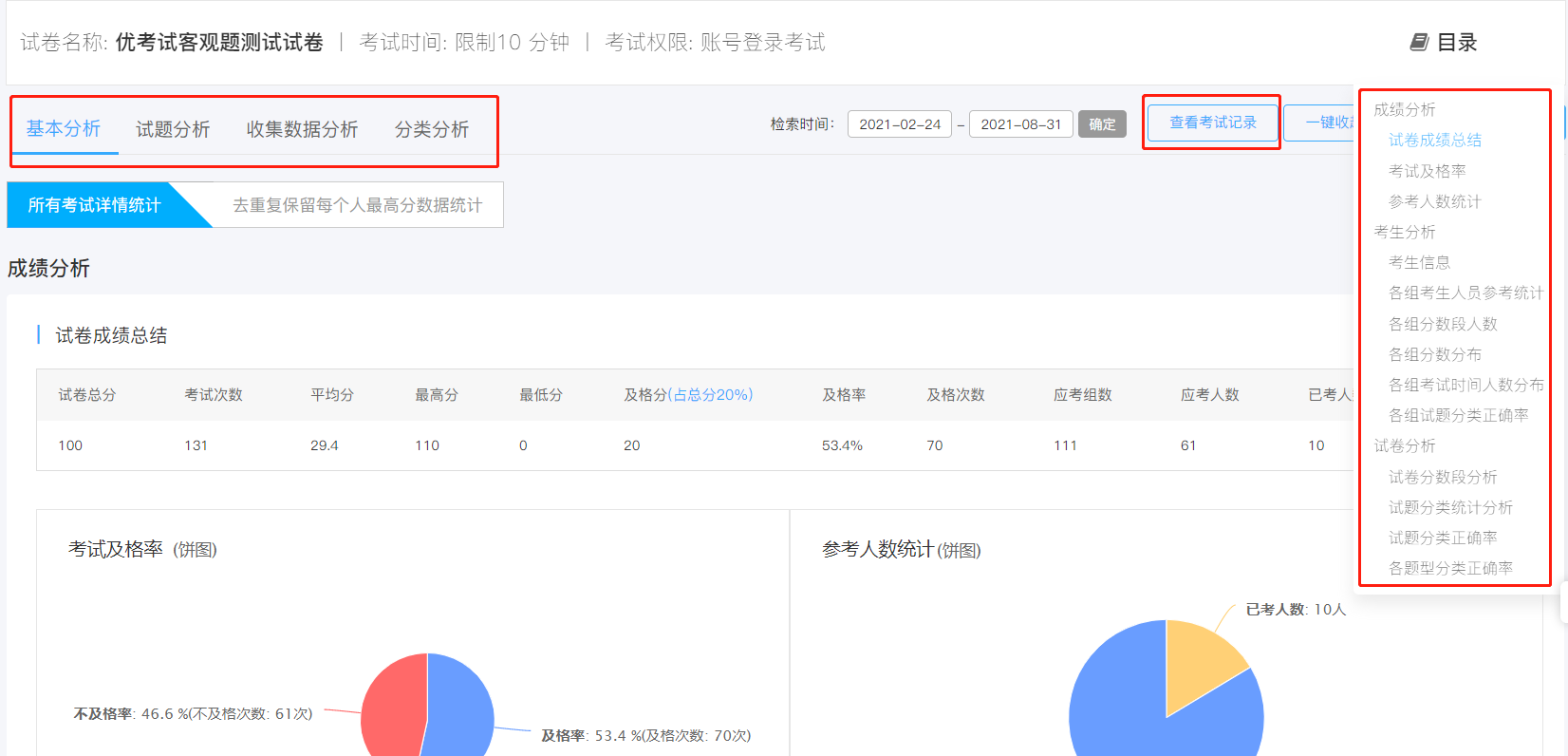Viewport: 1568px width, 756px height.
Task: Click the 不及格率 46.6% chart label
Action: tap(193, 713)
